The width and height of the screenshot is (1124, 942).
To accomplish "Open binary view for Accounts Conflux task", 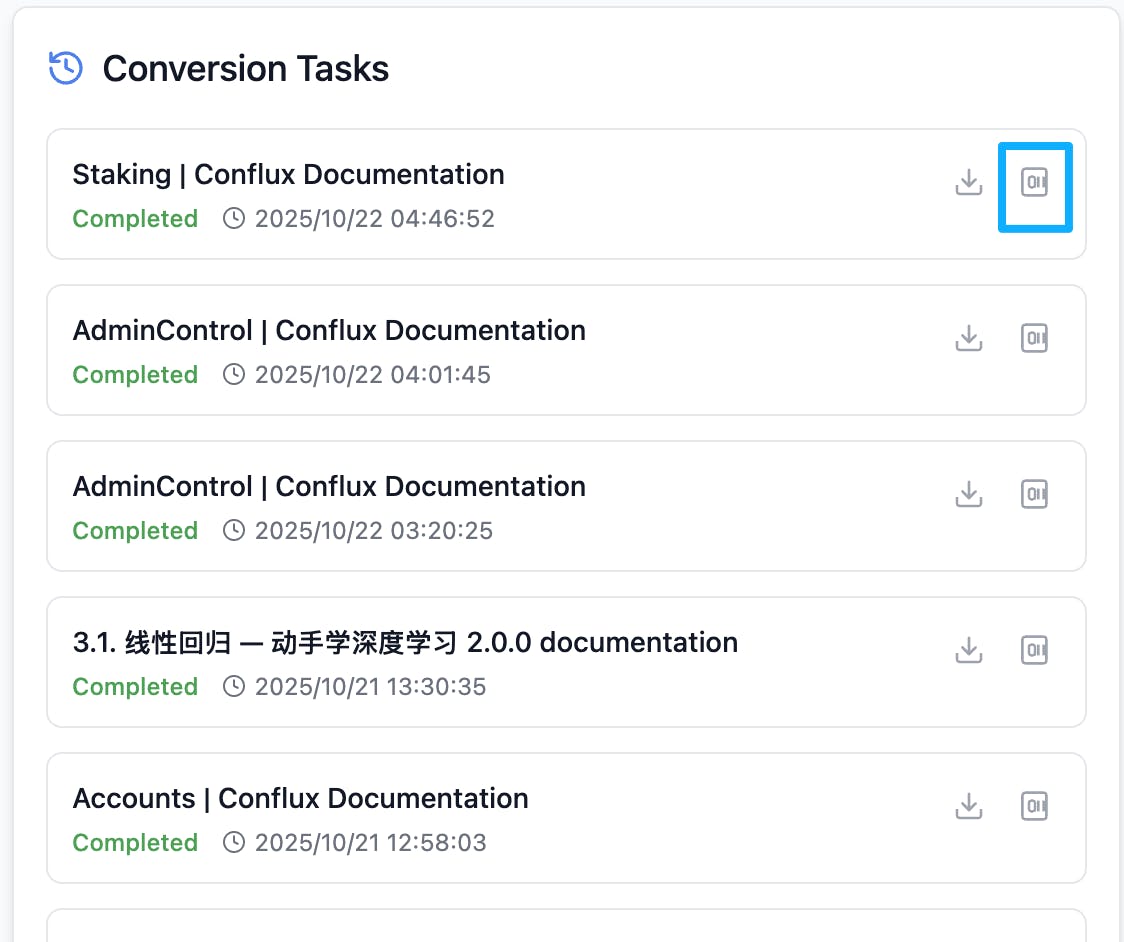I will [1034, 807].
